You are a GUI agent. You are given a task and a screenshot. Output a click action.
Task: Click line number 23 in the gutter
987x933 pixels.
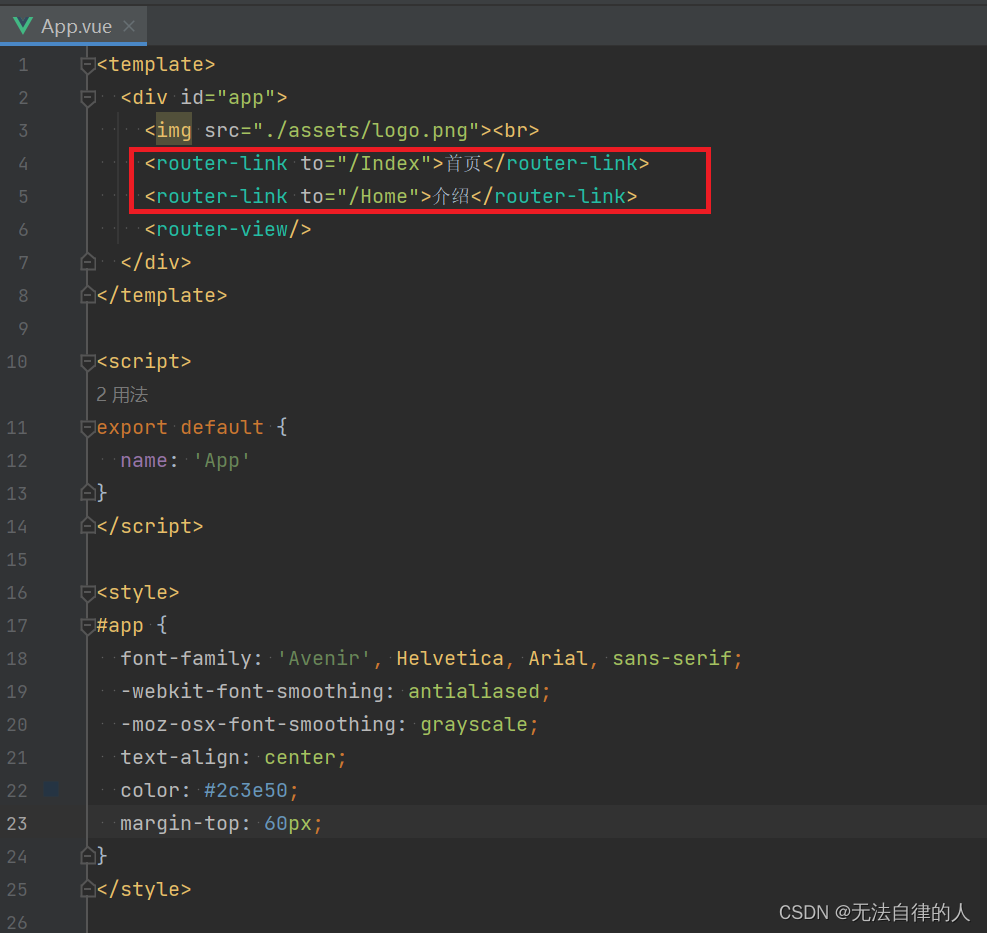point(17,823)
